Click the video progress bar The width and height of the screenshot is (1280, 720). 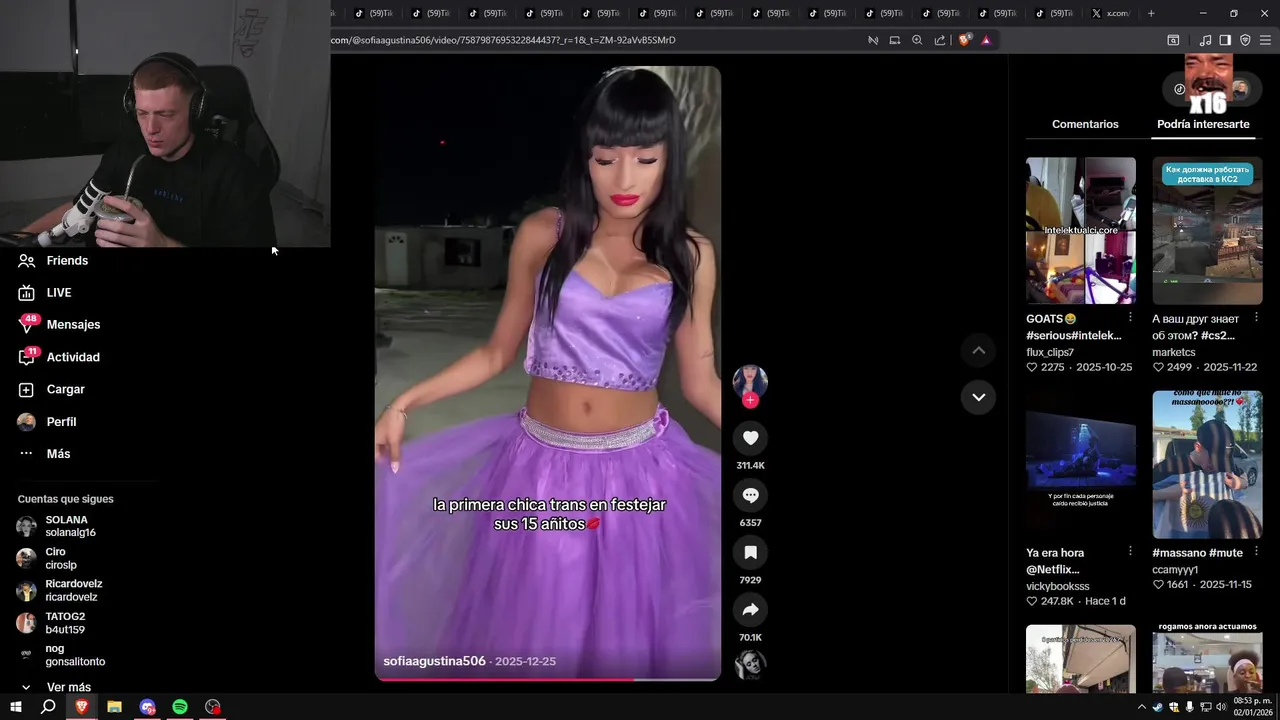(x=547, y=679)
